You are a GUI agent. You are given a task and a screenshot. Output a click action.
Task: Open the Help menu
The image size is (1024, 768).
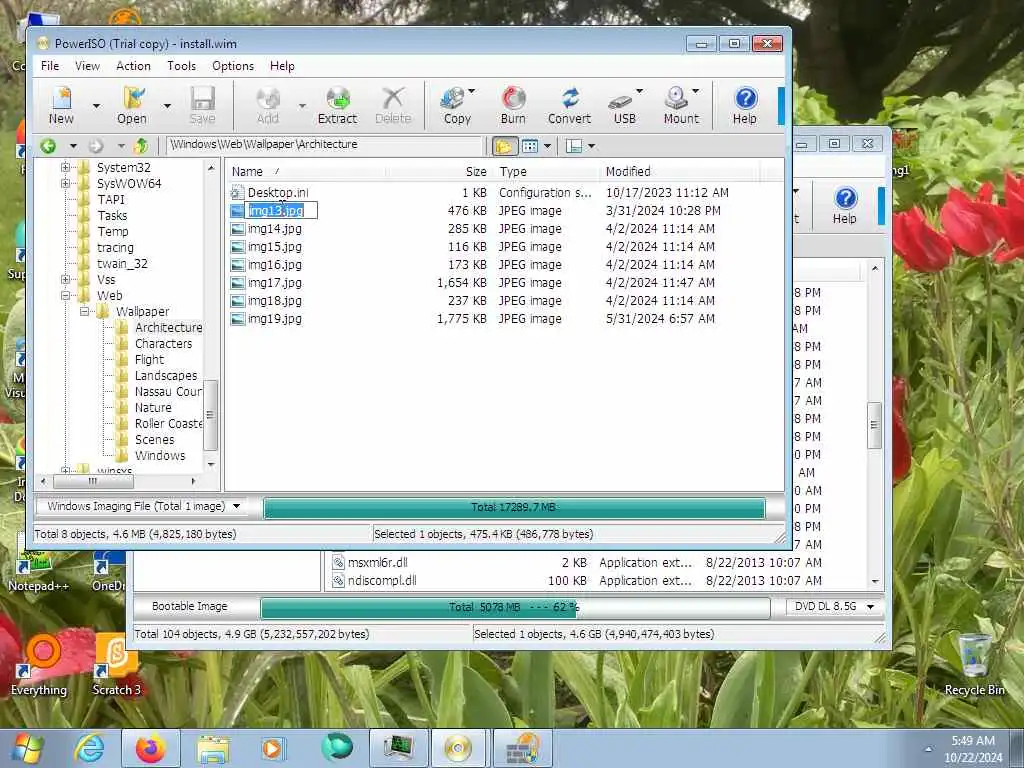click(282, 66)
